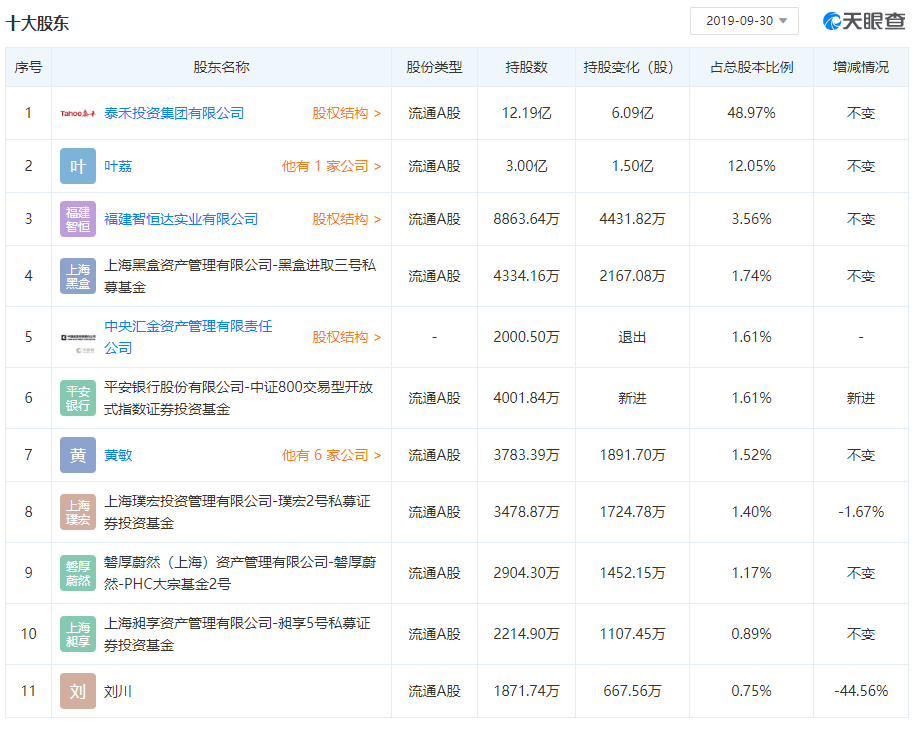Click the 黄 avatar icon
Screen dimensions: 923x733
78,455
